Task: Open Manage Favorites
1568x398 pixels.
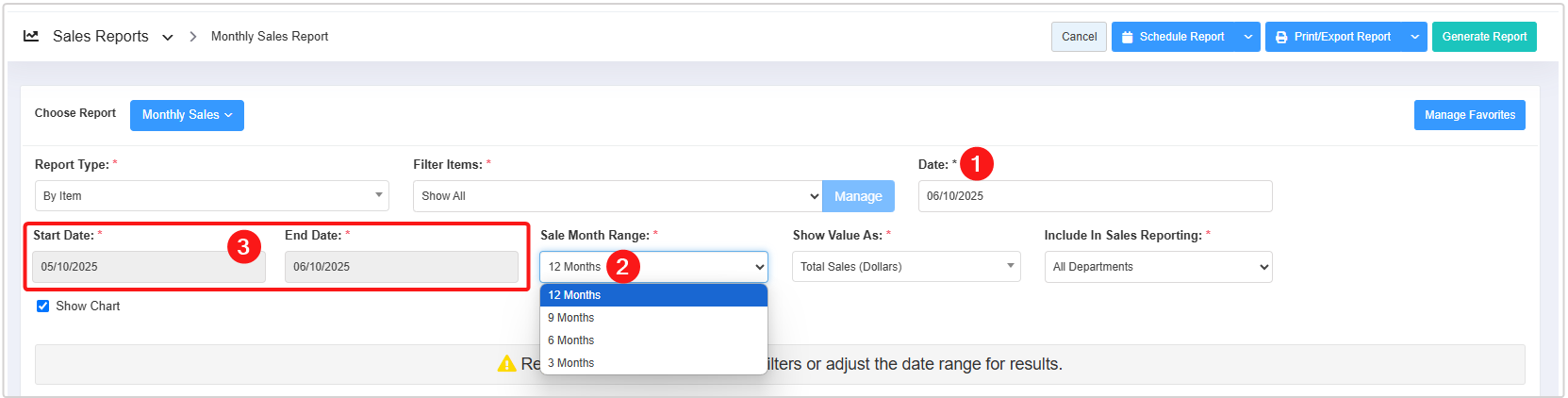Action: pos(1469,115)
